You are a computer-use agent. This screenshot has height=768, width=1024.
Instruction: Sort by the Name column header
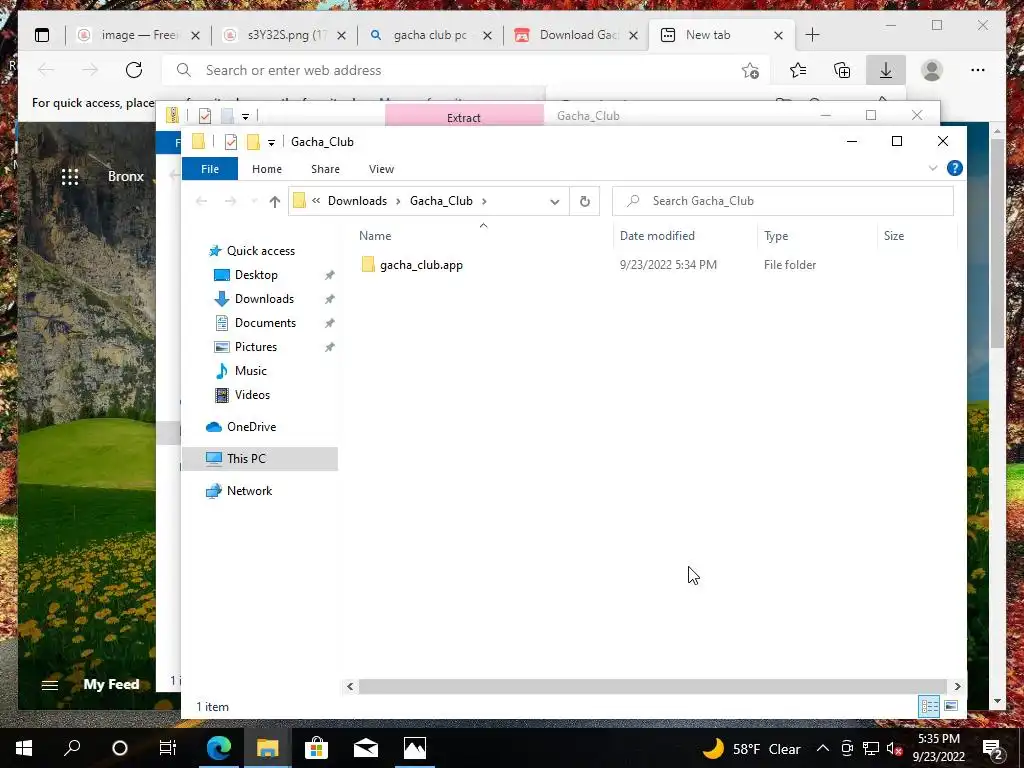(375, 236)
